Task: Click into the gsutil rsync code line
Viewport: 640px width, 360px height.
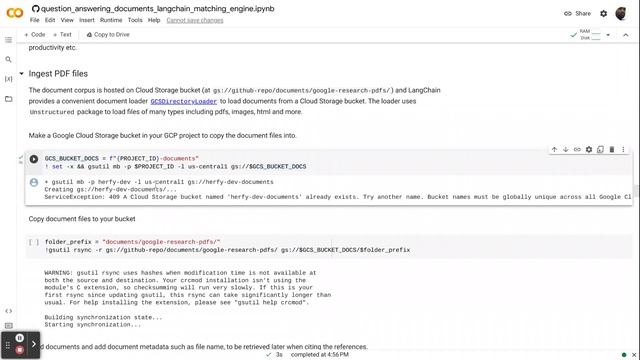Action: point(227,250)
